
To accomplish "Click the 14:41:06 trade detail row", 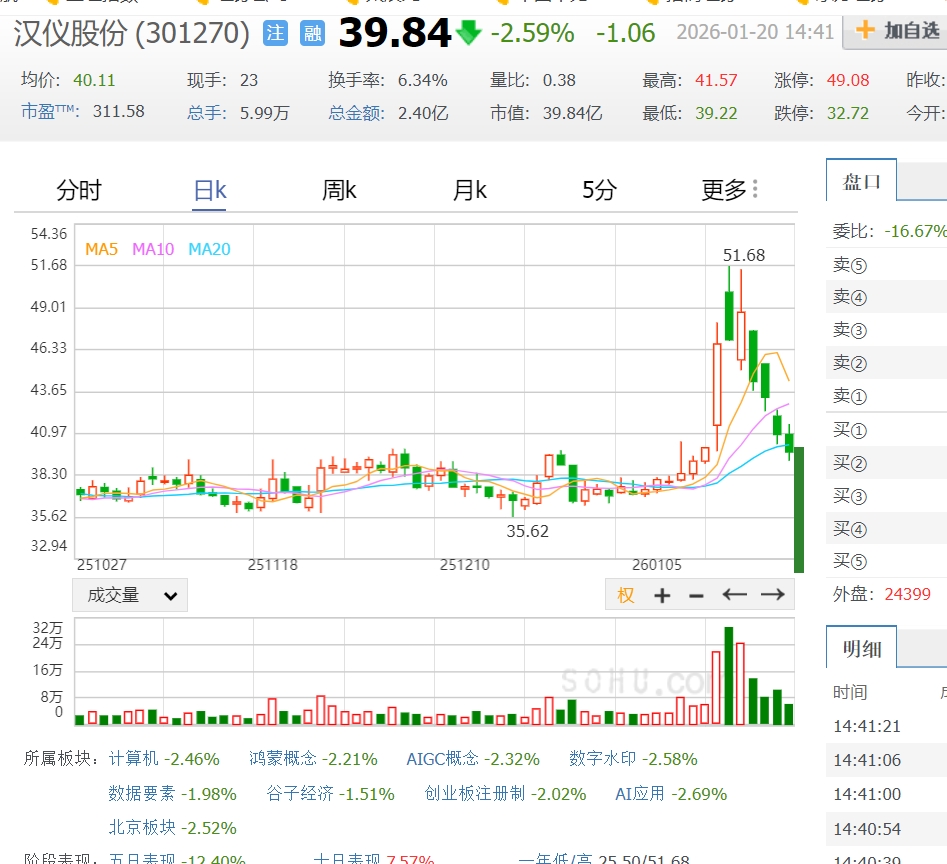I will point(886,760).
